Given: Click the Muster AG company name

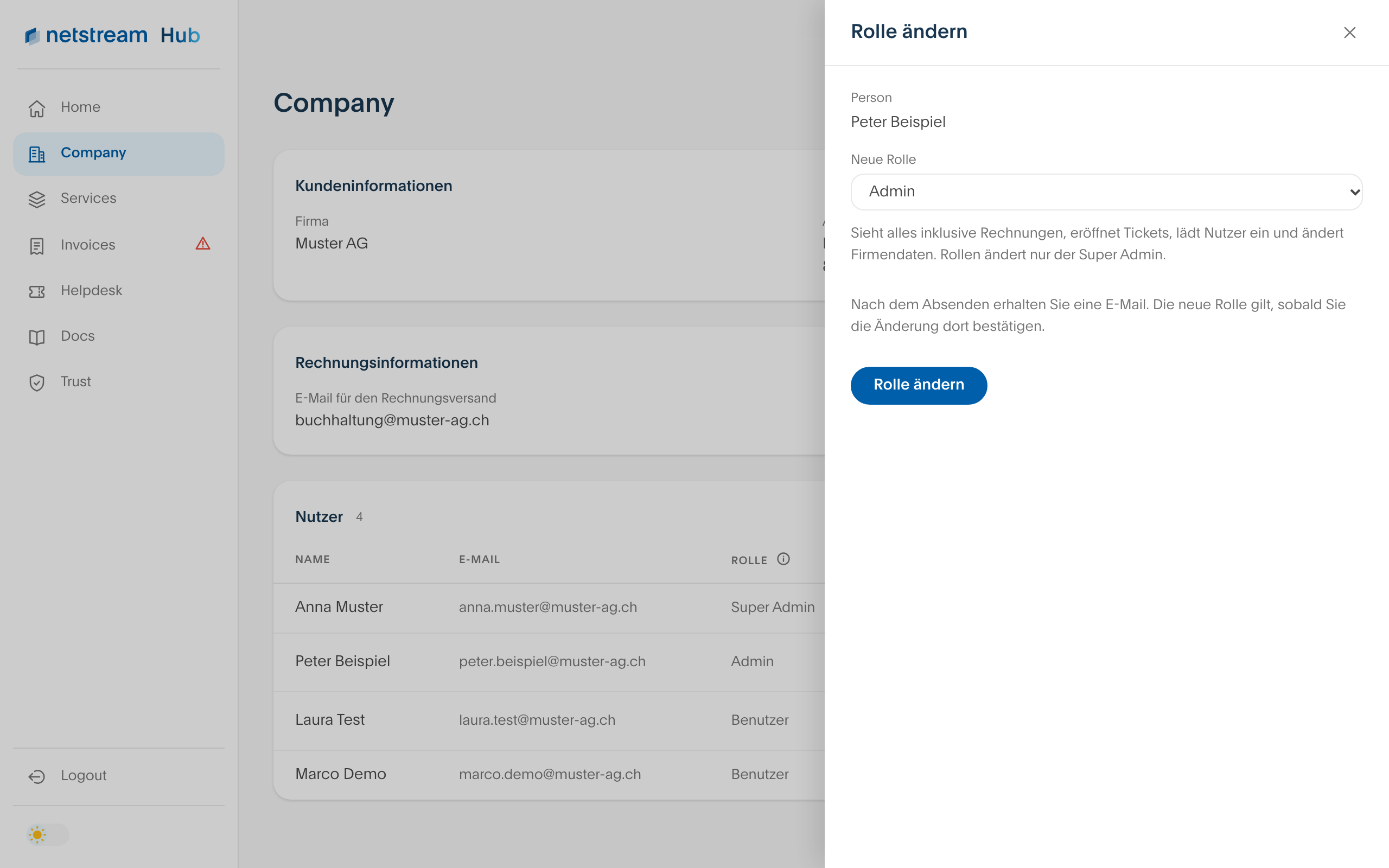Looking at the screenshot, I should pyautogui.click(x=331, y=244).
